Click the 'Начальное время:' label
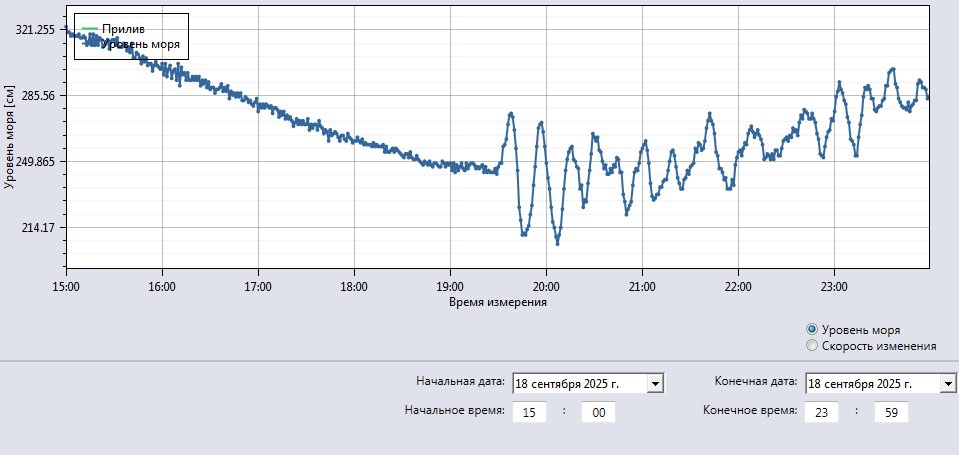Screen dimensions: 959x455 pyautogui.click(x=454, y=410)
